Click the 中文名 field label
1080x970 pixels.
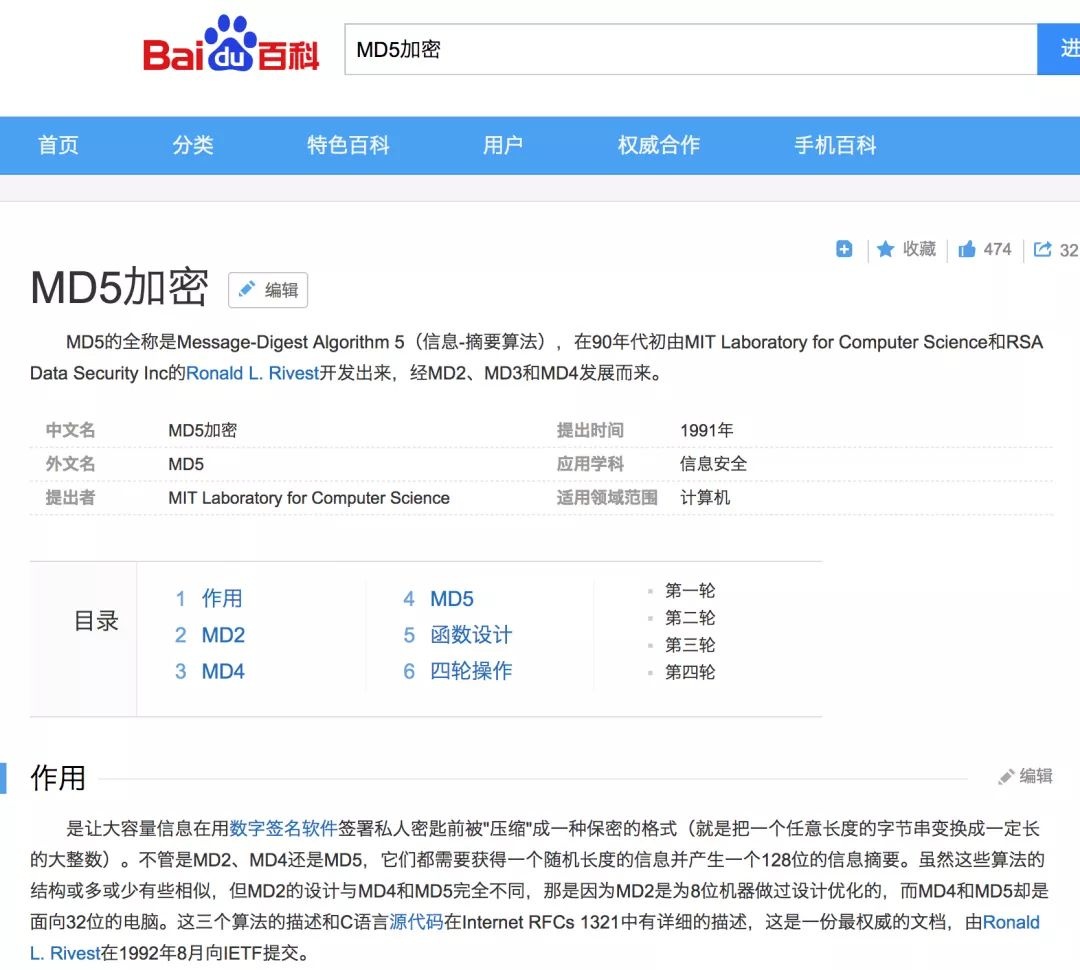[70, 431]
